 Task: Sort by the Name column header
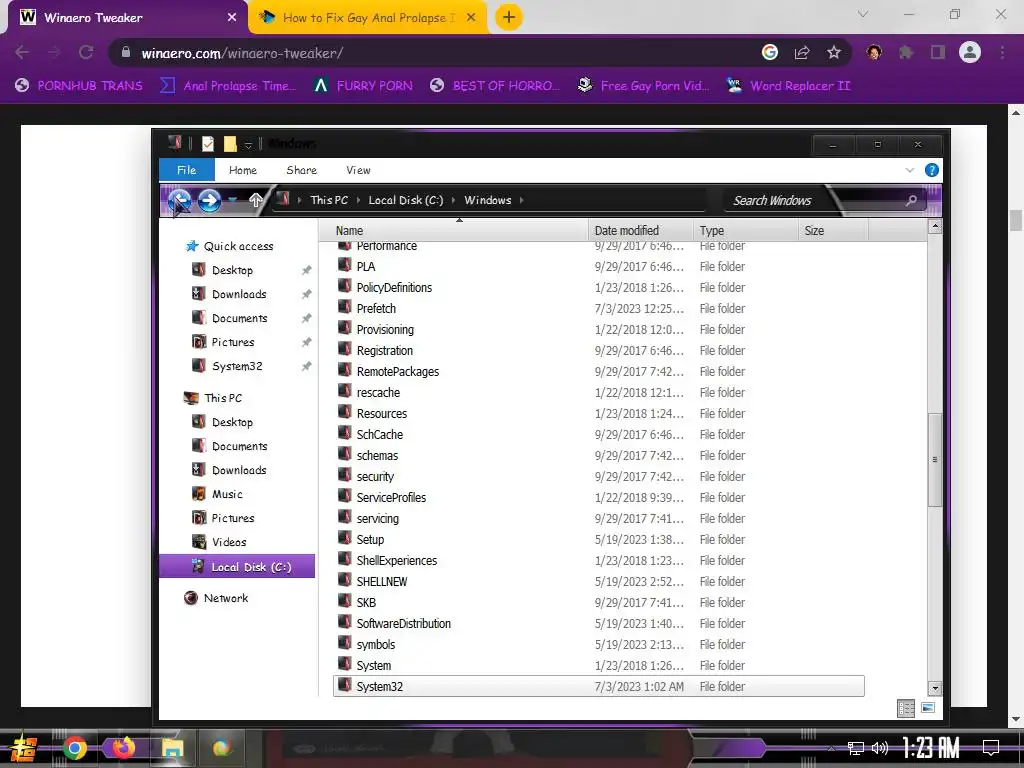(453, 231)
